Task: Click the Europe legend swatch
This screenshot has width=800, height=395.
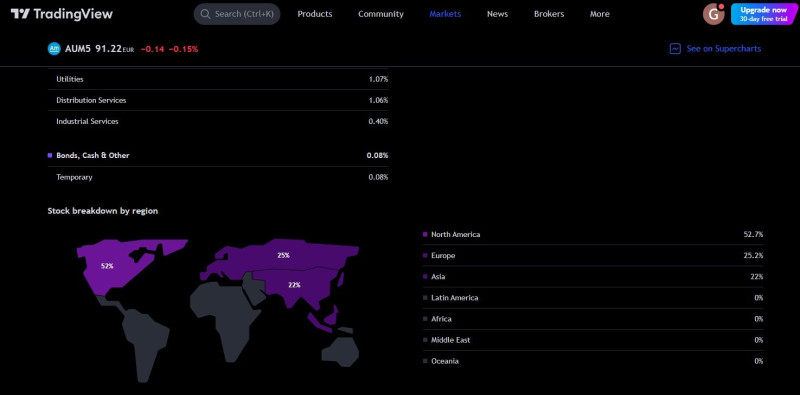Action: click(425, 256)
